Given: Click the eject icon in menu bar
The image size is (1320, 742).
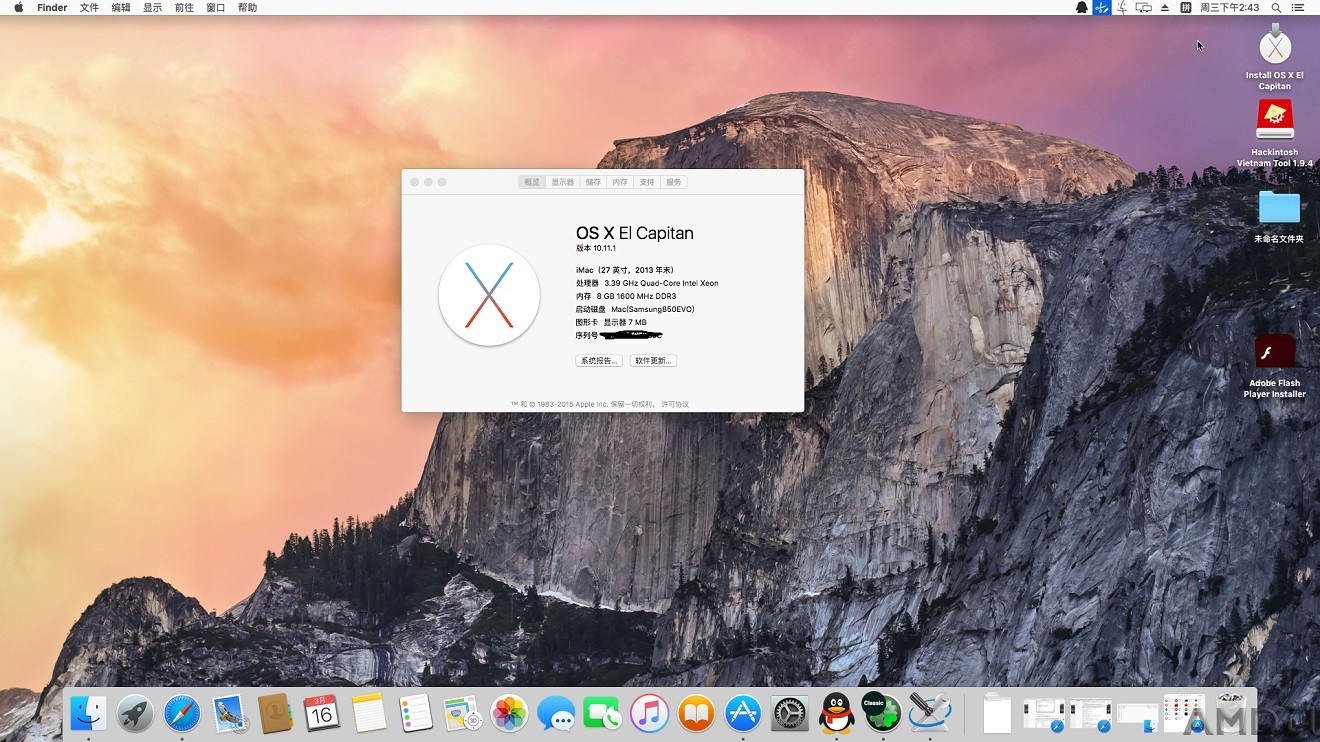Looking at the screenshot, I should click(1164, 7).
